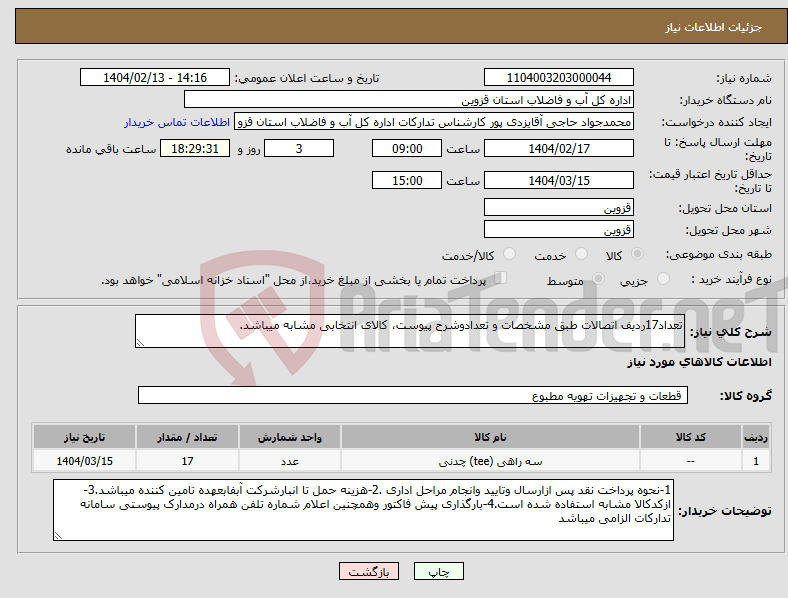Click the شماره نیاز field 1104003203000044

click(x=559, y=77)
